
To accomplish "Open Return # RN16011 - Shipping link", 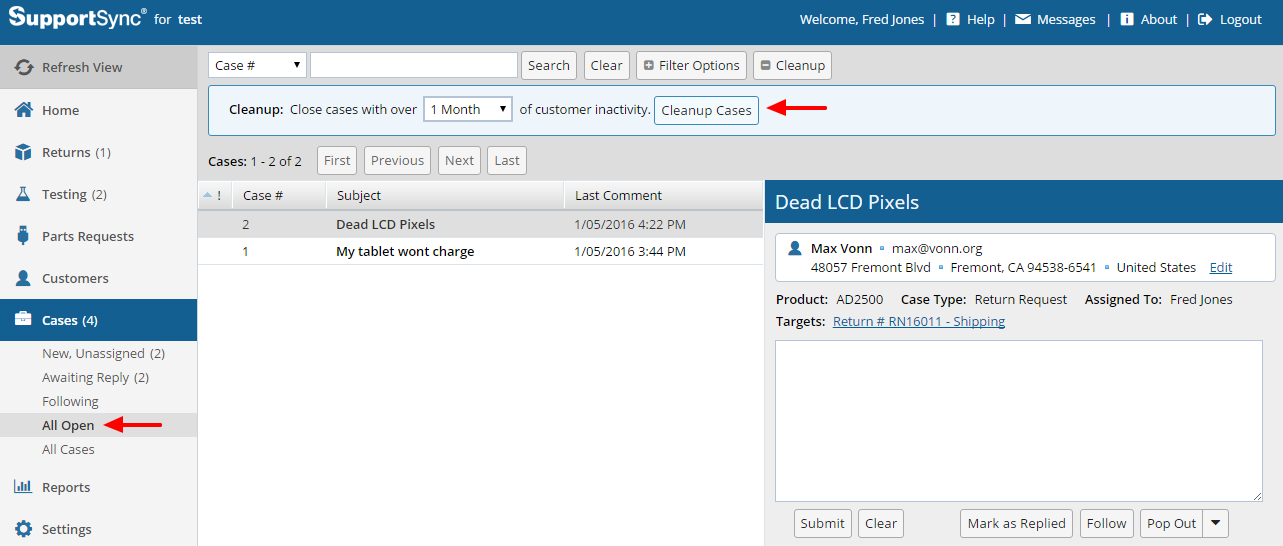I will pyautogui.click(x=918, y=321).
